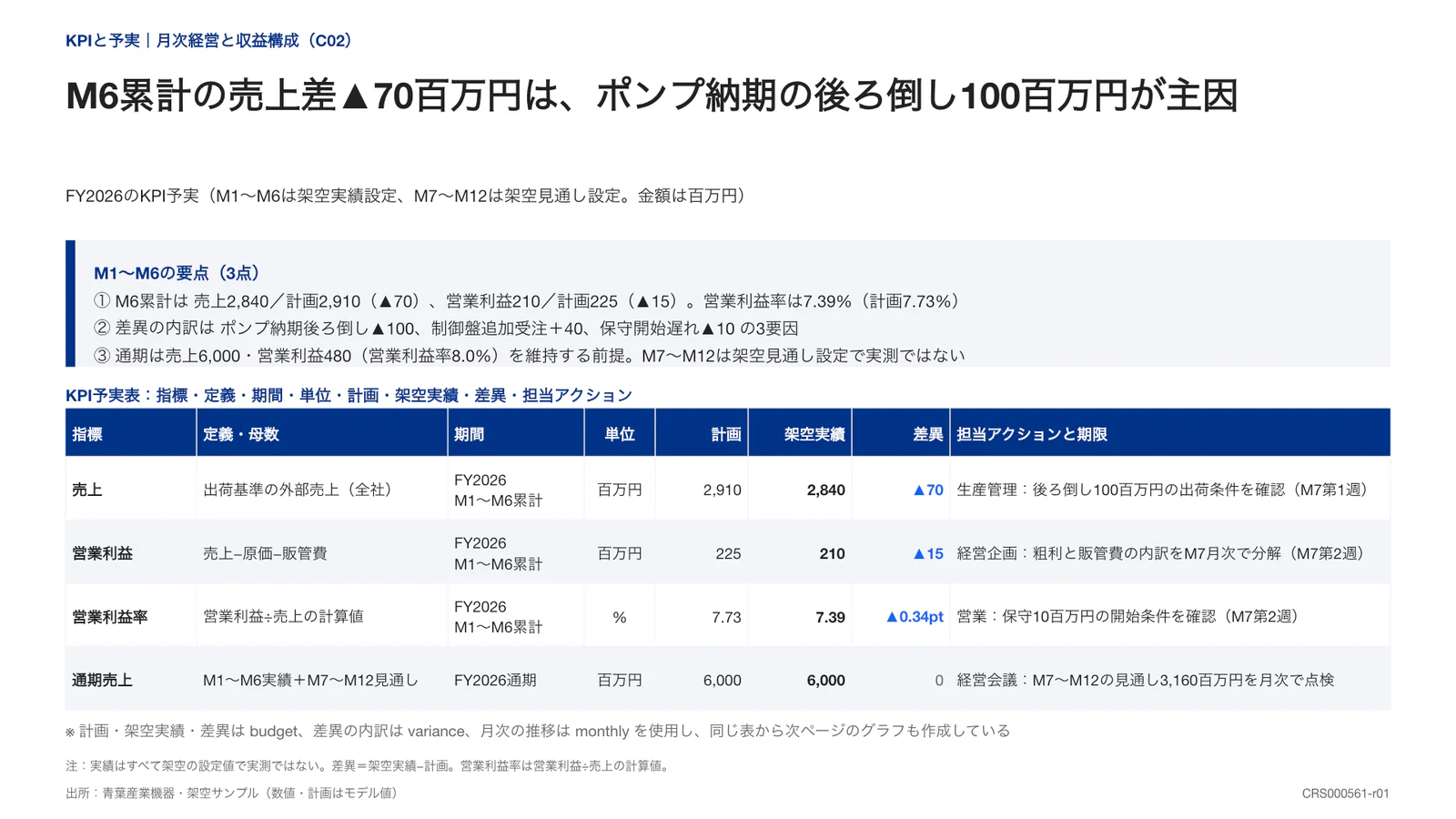Viewport: 1456px width, 819px height.
Task: Click bullet ① about 'M6累計は 売上2,840／計画2,910'
Action: (530, 301)
